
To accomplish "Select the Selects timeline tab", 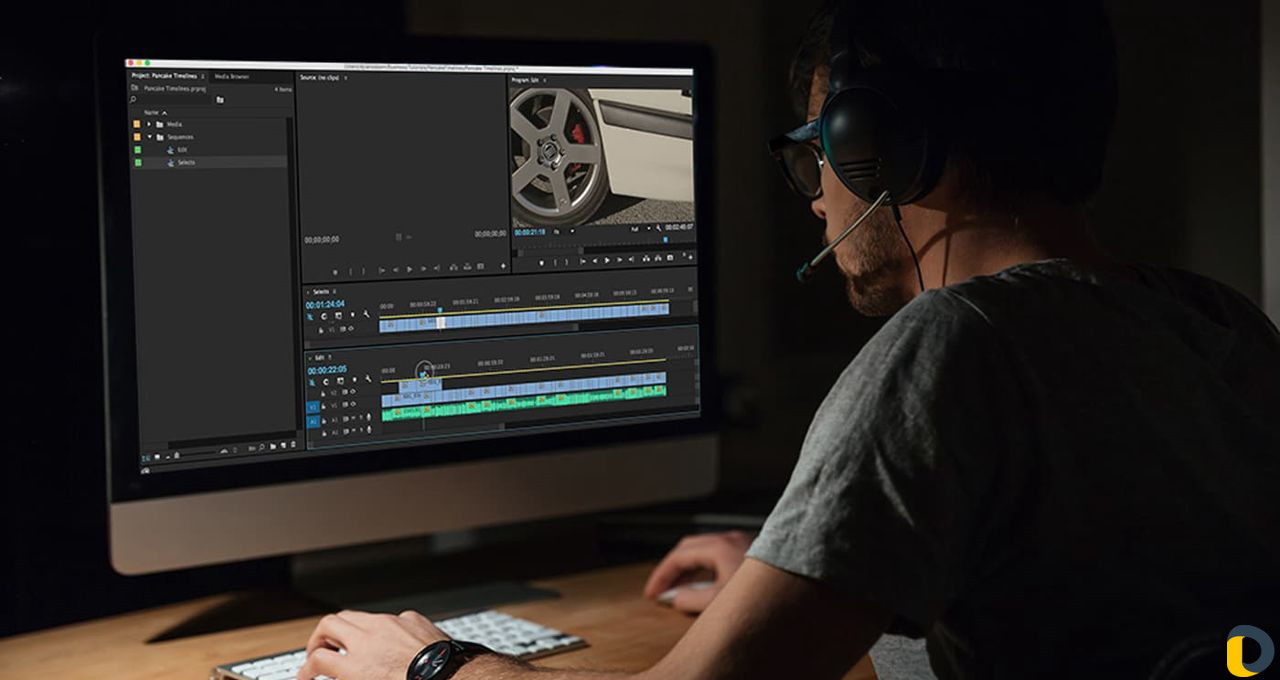I will (x=321, y=292).
